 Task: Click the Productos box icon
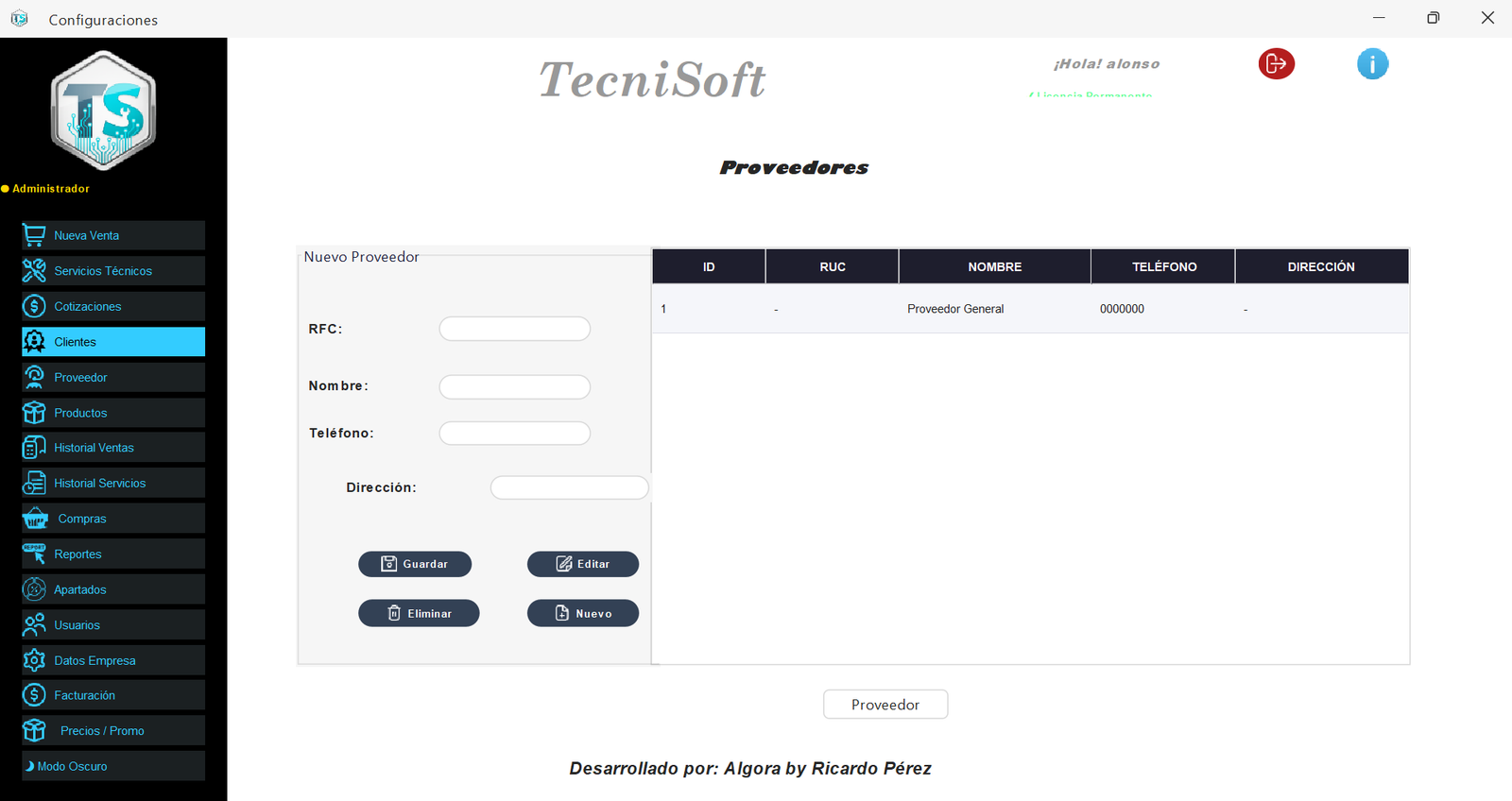click(34, 413)
